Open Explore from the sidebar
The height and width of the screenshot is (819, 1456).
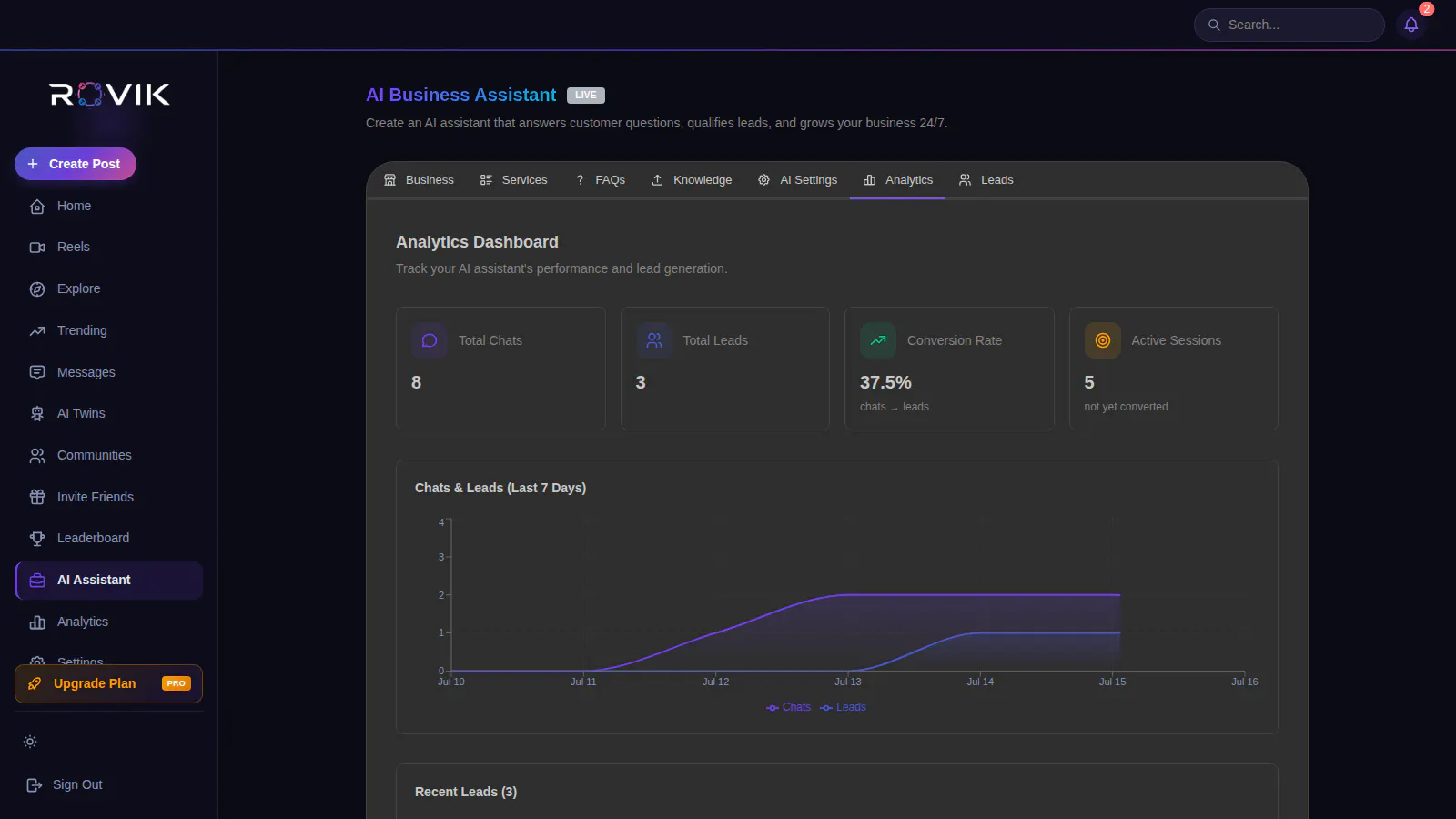pyautogui.click(x=108, y=289)
